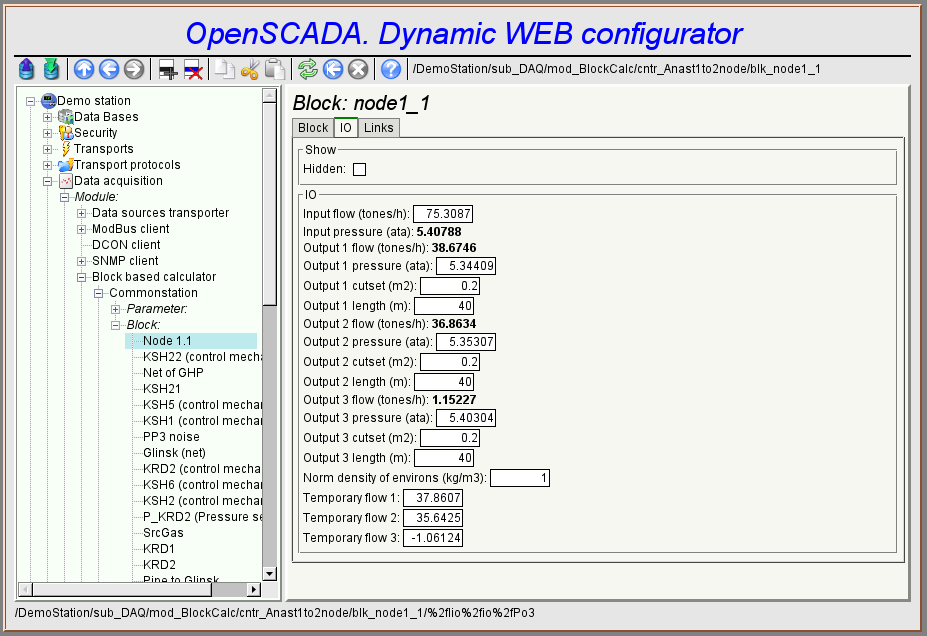
Task: Click the Transport protocols folder icon
Action: (x=66, y=165)
